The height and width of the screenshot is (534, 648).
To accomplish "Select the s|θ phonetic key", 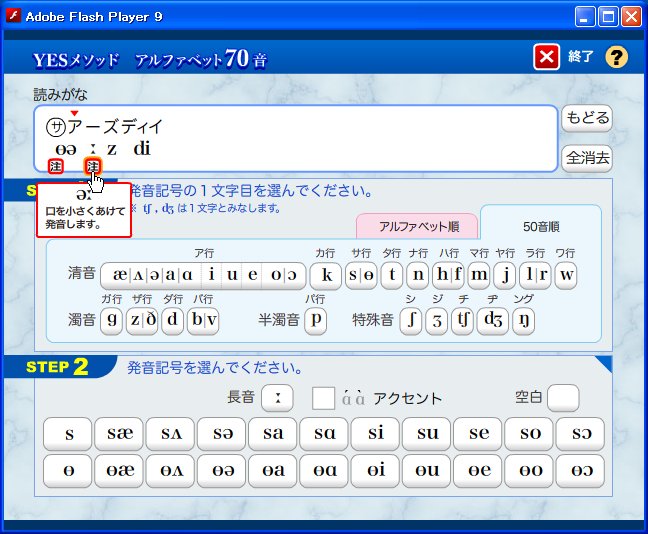I will coord(361,274).
